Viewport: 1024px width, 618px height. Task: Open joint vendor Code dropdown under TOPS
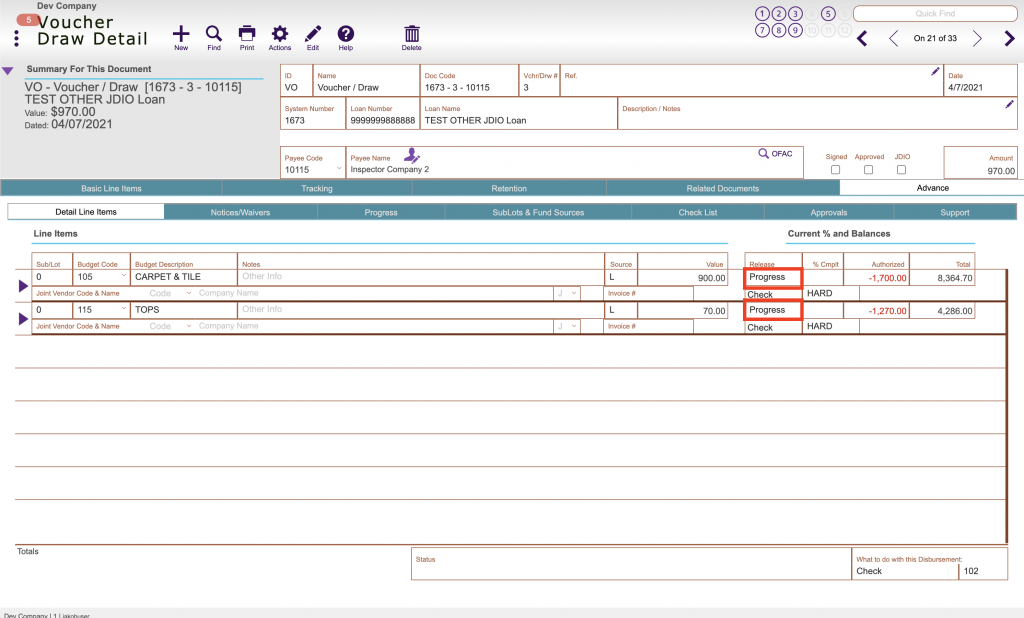pos(189,326)
